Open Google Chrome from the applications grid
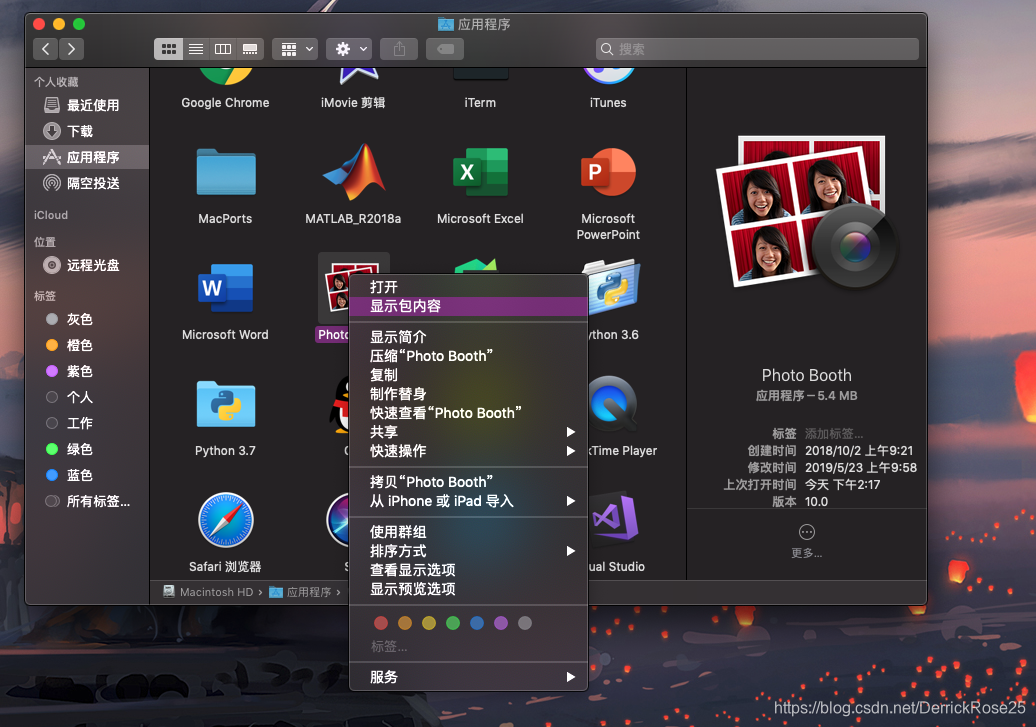Image resolution: width=1036 pixels, height=727 pixels. [225, 75]
